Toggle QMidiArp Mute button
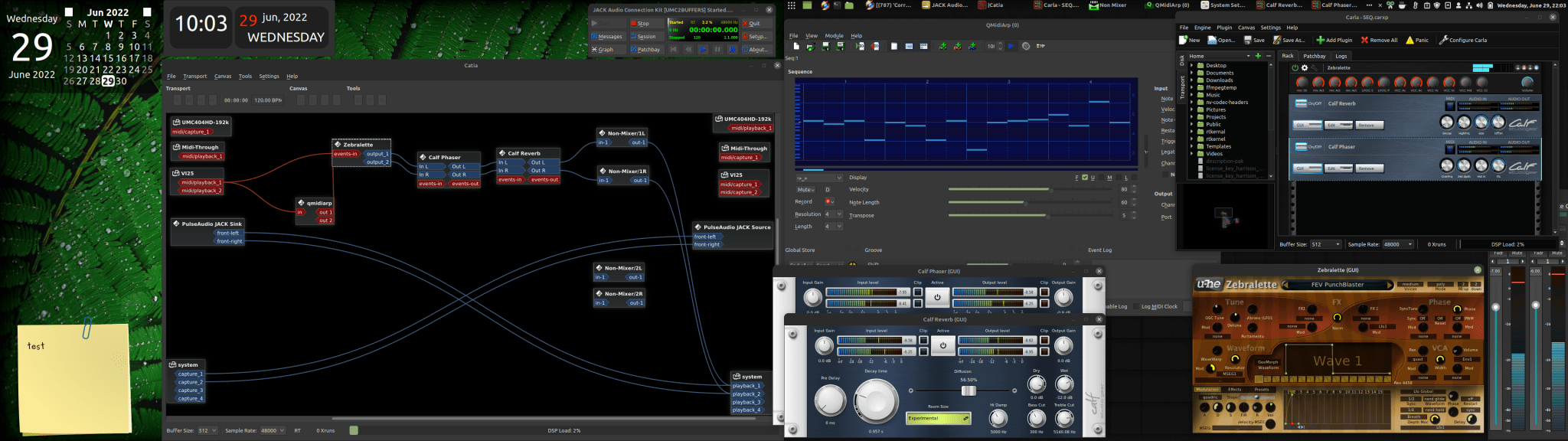 805,189
